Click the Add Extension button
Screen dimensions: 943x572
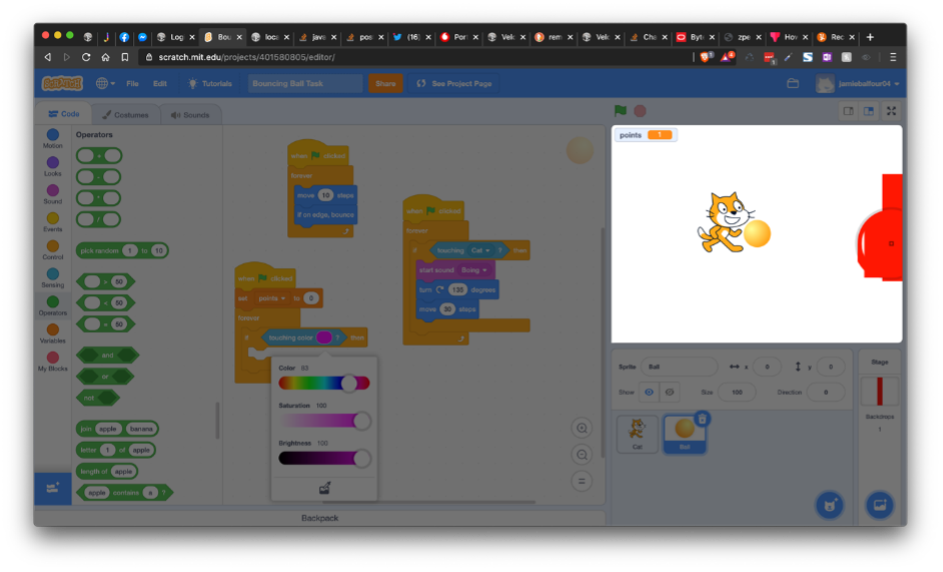(x=52, y=488)
